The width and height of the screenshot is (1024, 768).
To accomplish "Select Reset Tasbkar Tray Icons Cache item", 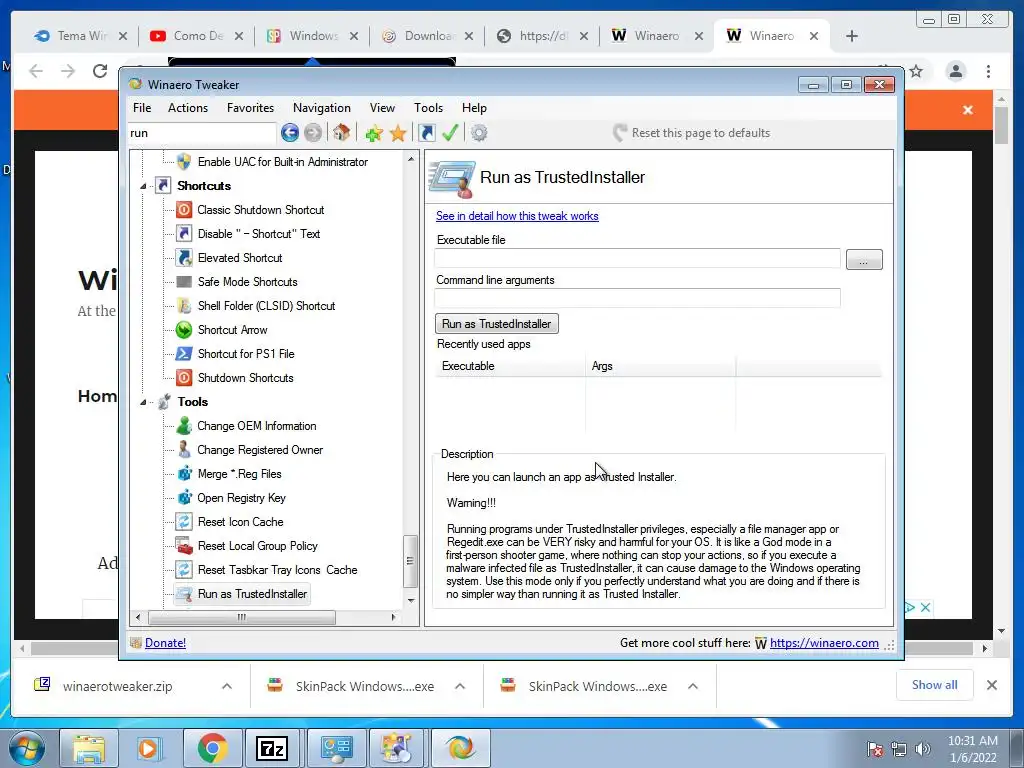I will tap(278, 570).
